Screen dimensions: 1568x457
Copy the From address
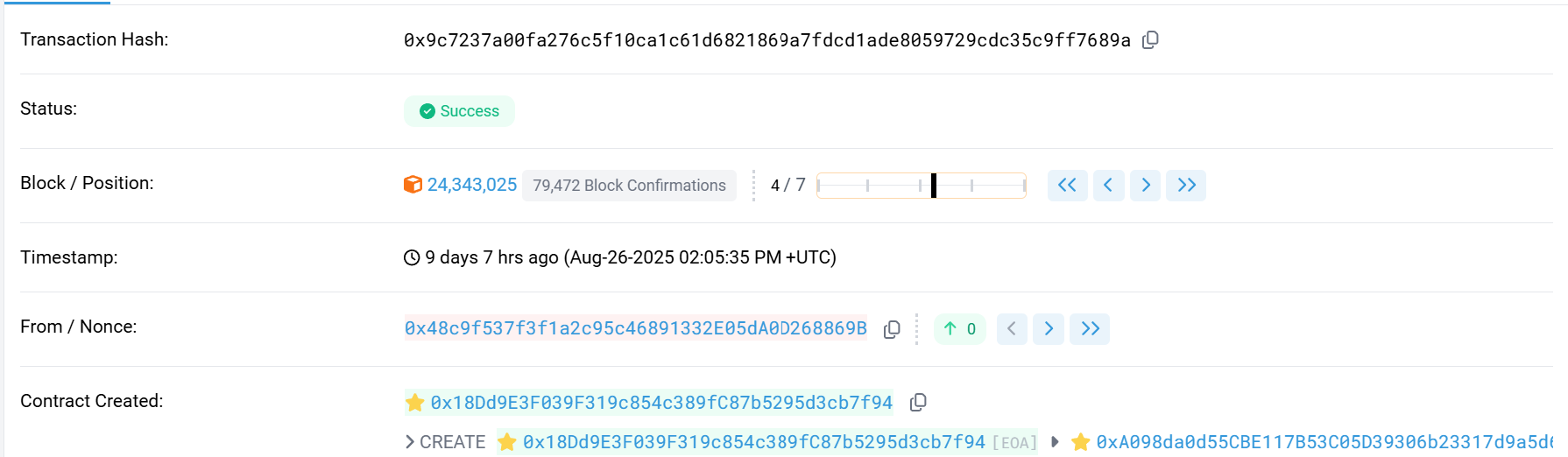point(892,329)
